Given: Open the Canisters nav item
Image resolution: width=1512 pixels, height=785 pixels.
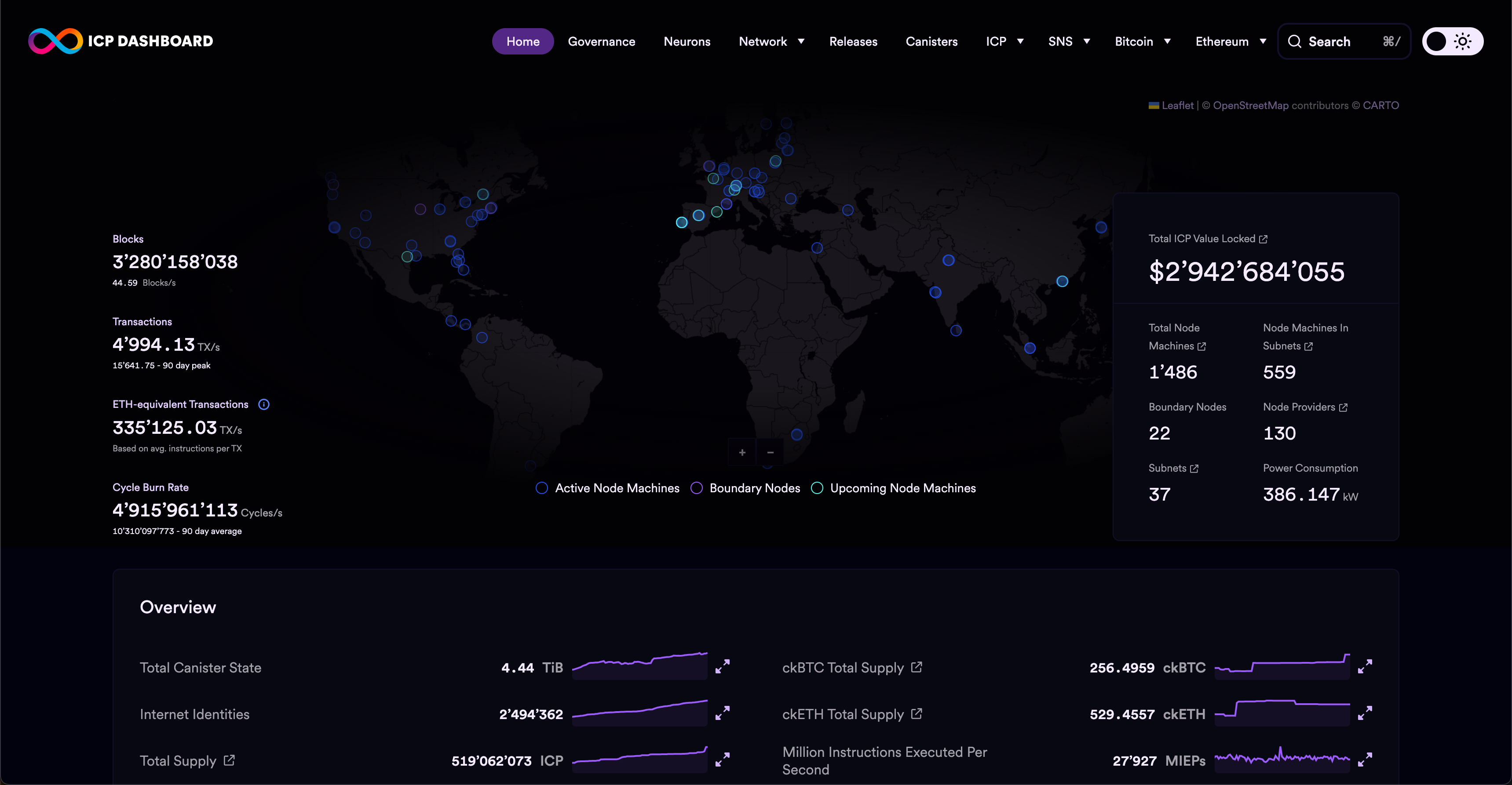Looking at the screenshot, I should click(x=931, y=41).
